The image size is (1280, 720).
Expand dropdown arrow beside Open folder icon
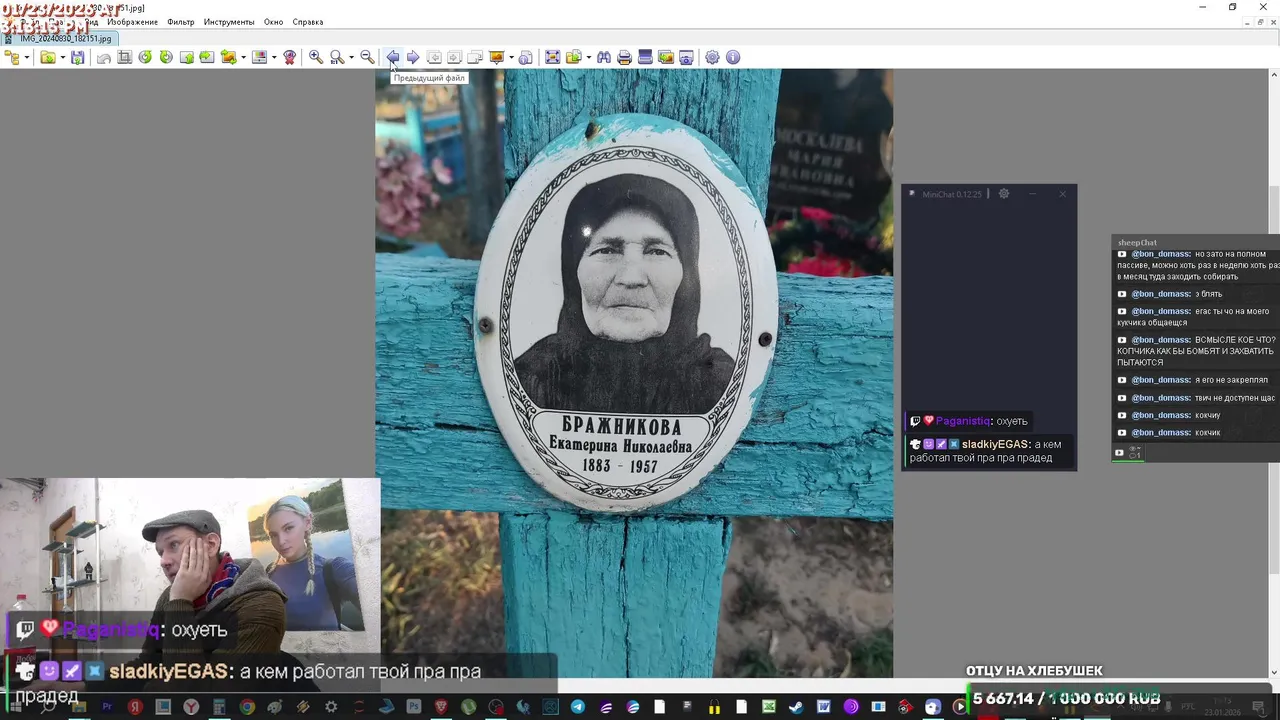pos(62,57)
